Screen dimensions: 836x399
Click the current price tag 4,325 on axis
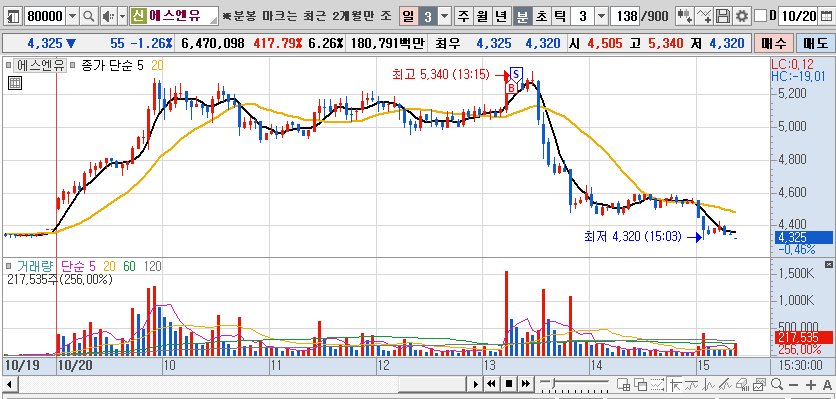[802, 237]
